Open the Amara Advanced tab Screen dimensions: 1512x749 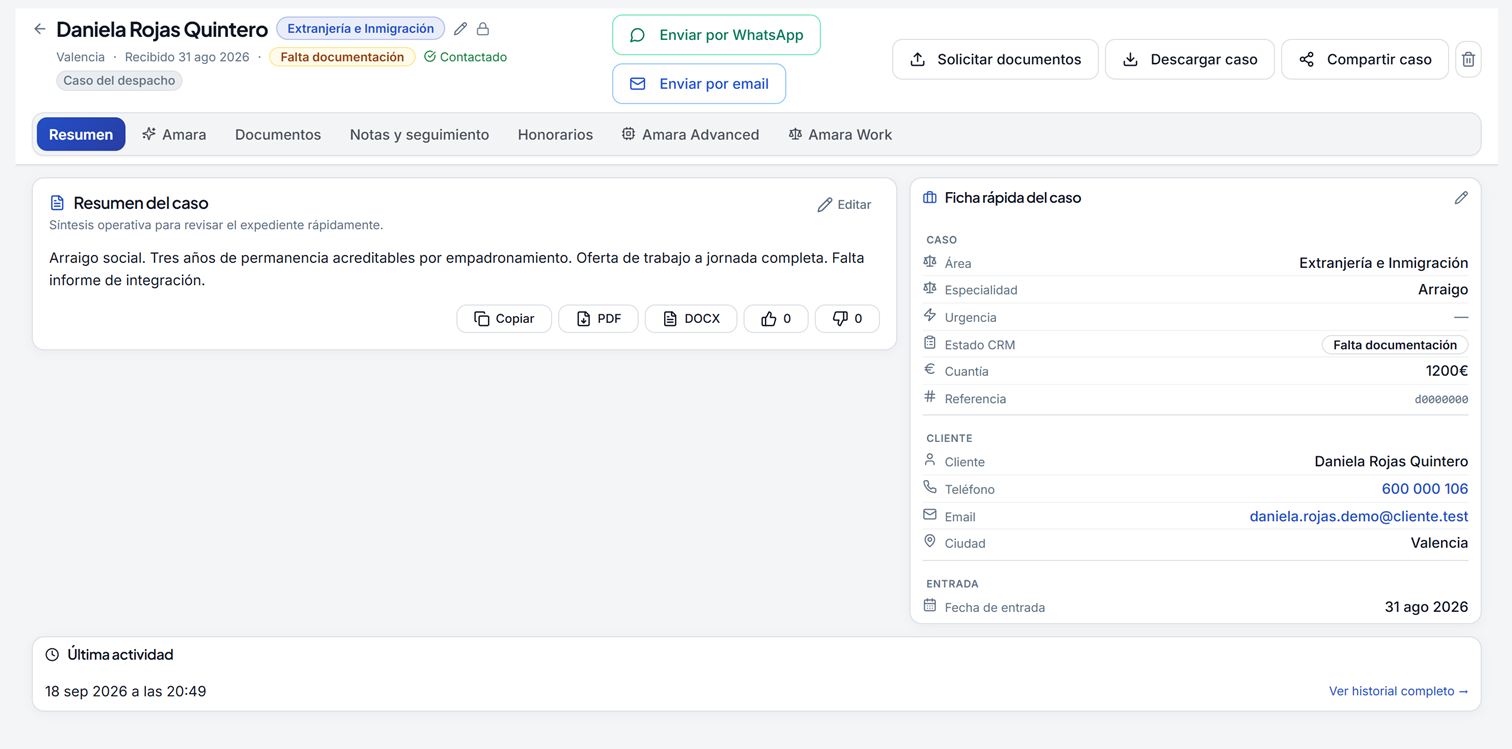click(690, 134)
